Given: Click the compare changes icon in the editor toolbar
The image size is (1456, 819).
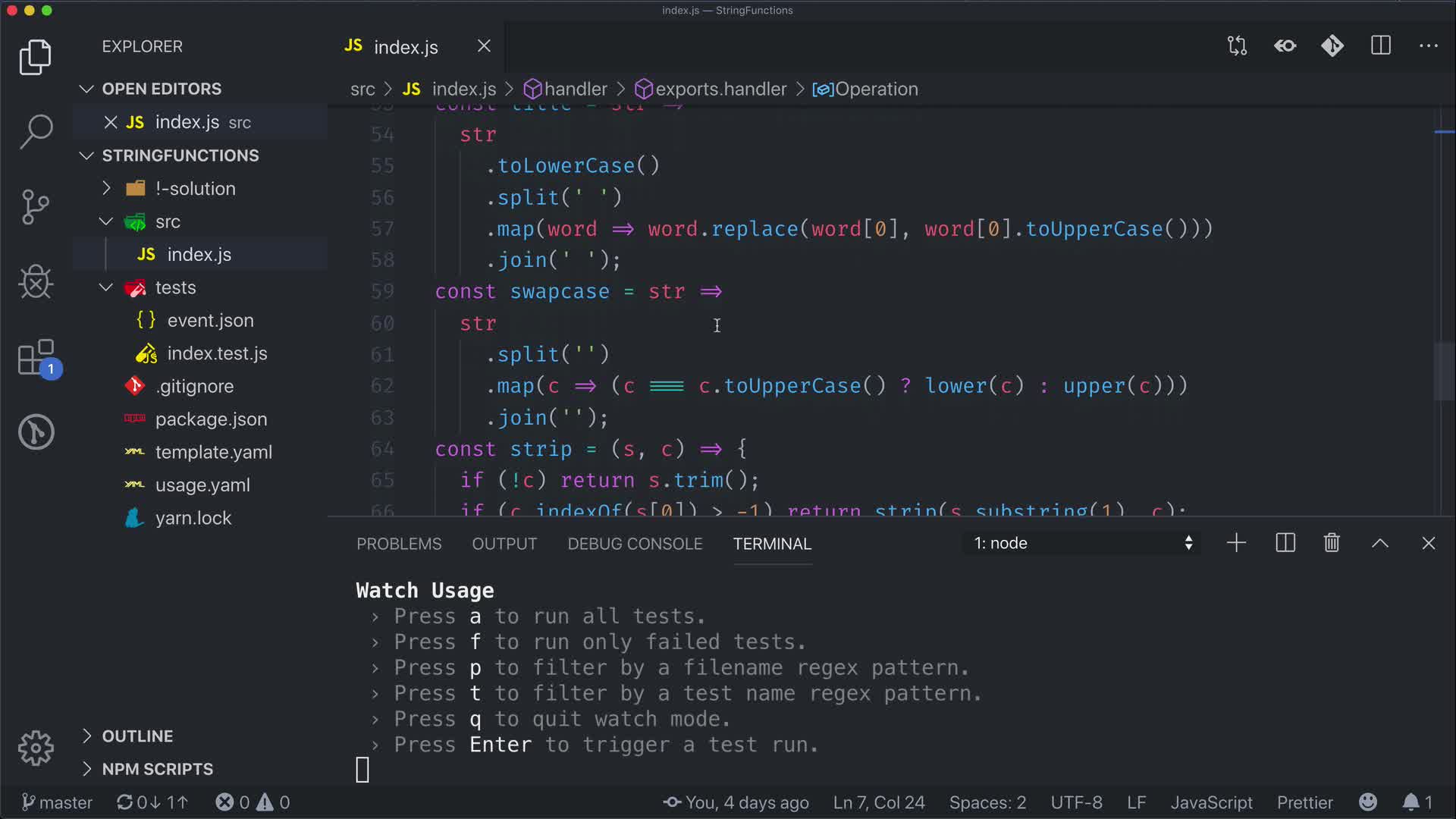Looking at the screenshot, I should (1237, 46).
